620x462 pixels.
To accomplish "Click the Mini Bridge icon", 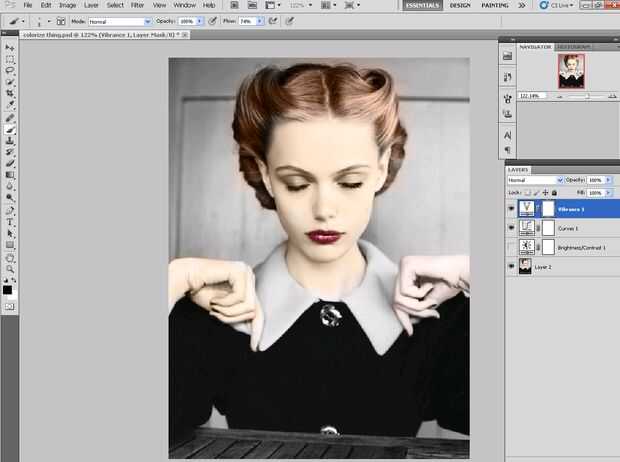I will tap(252, 5).
